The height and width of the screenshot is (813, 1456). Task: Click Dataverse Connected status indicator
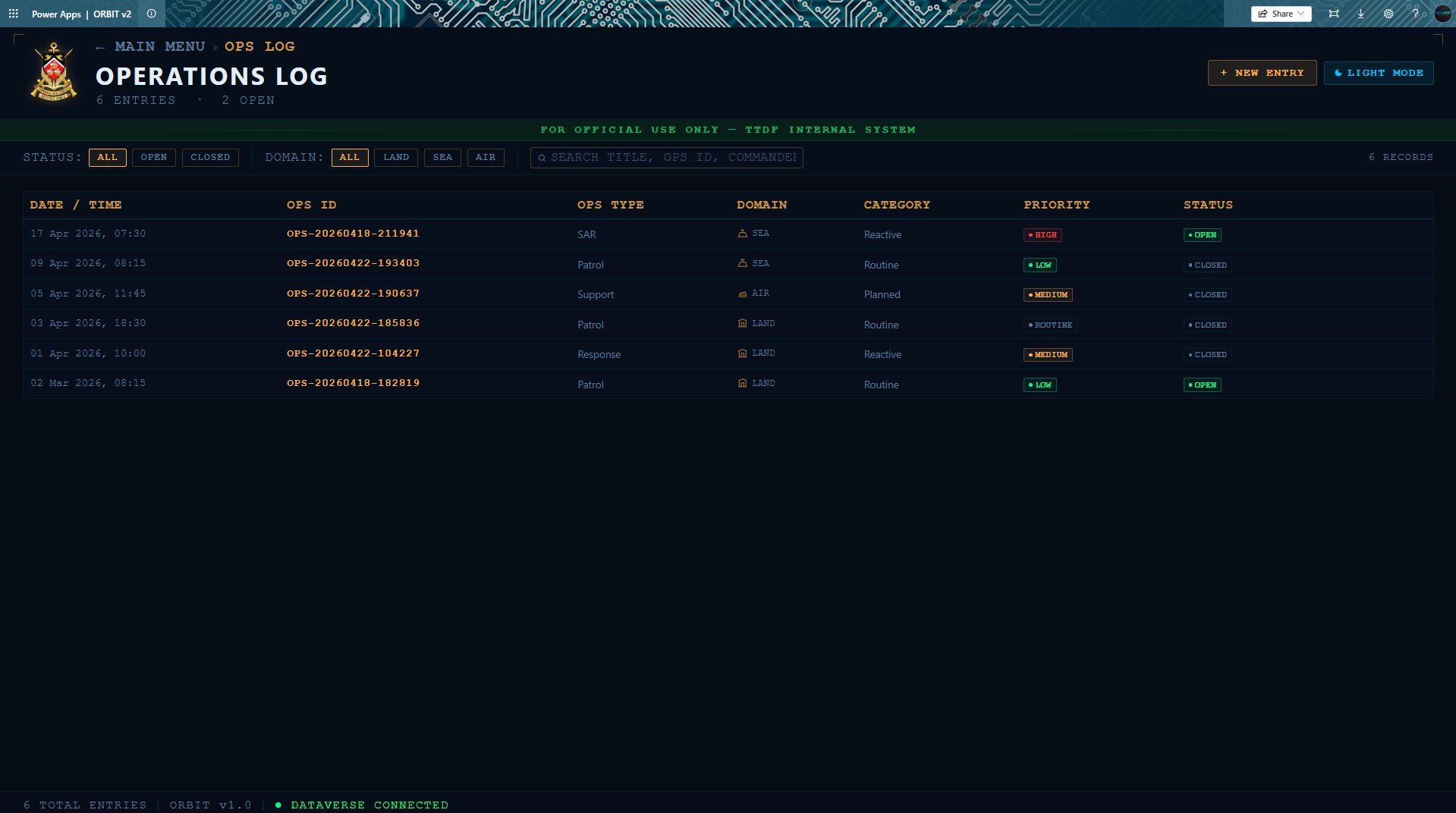(x=362, y=805)
